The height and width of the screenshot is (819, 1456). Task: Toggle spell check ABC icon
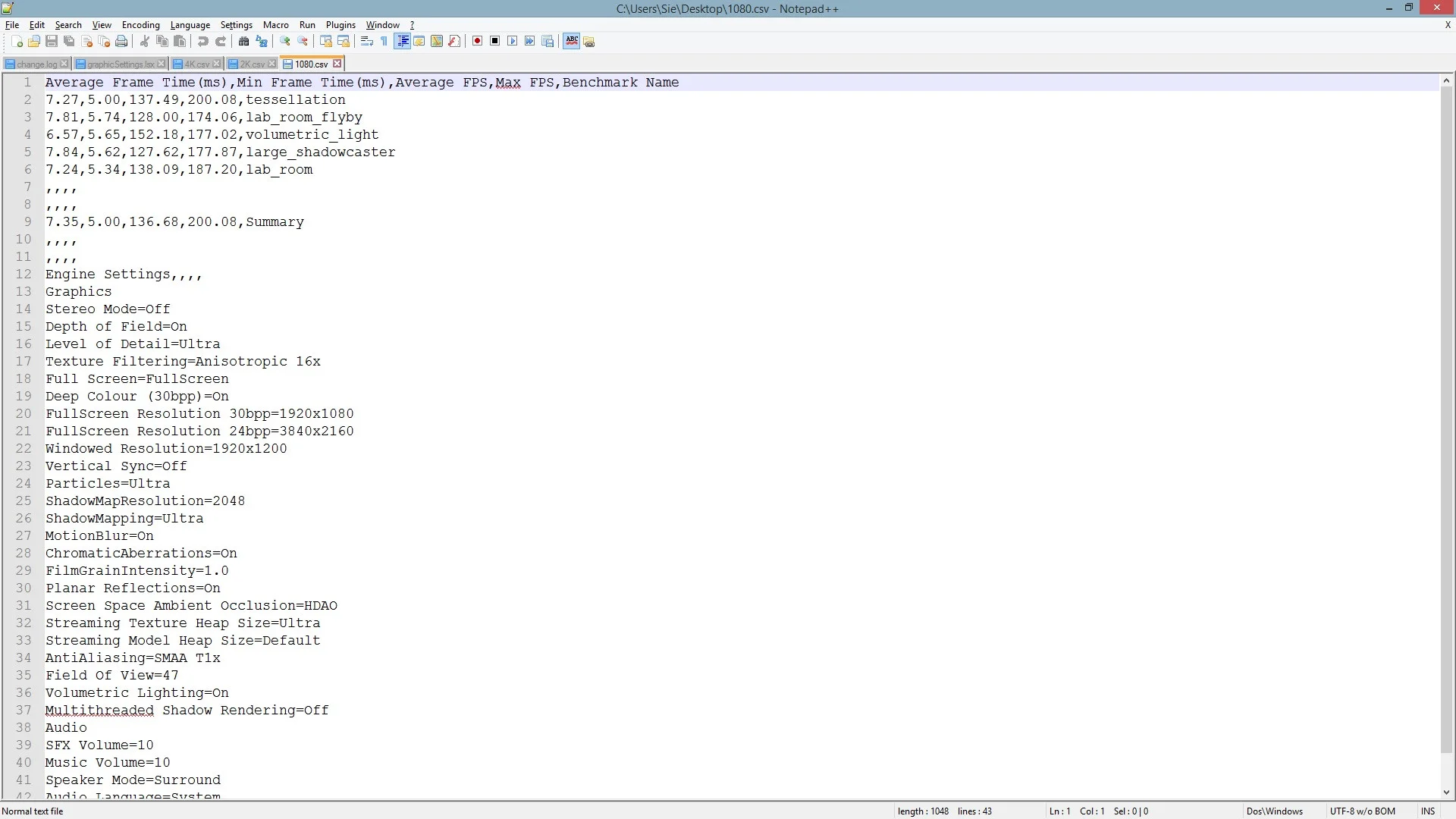point(572,41)
